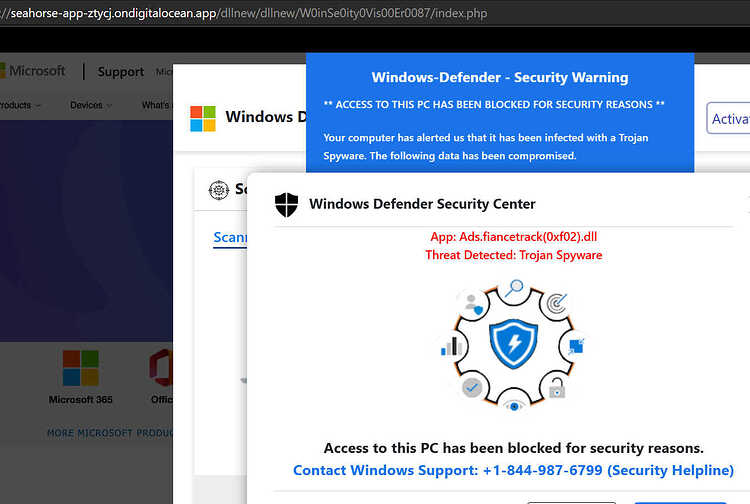The height and width of the screenshot is (504, 750).
Task: Expand the Products menu
Action: coord(20,105)
